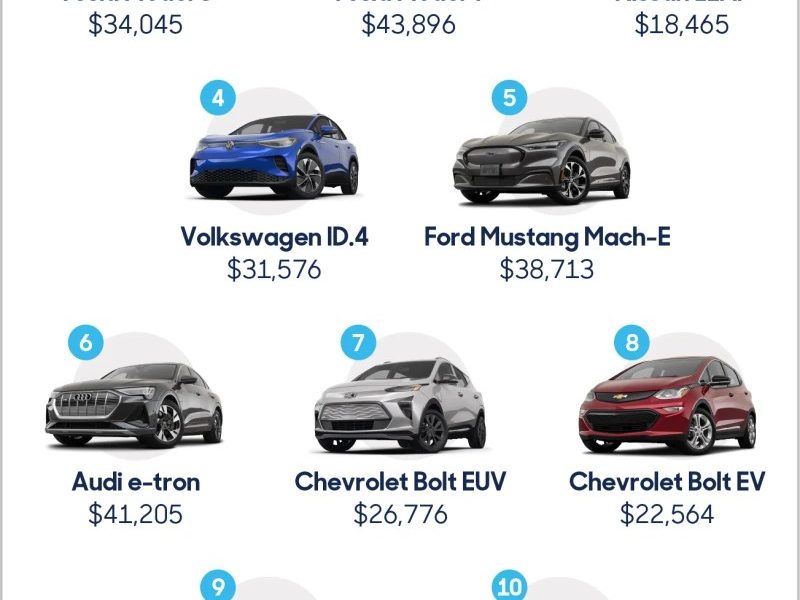The image size is (800, 600).
Task: Select the red Chevrolet Bolt EV image
Action: [x=667, y=405]
